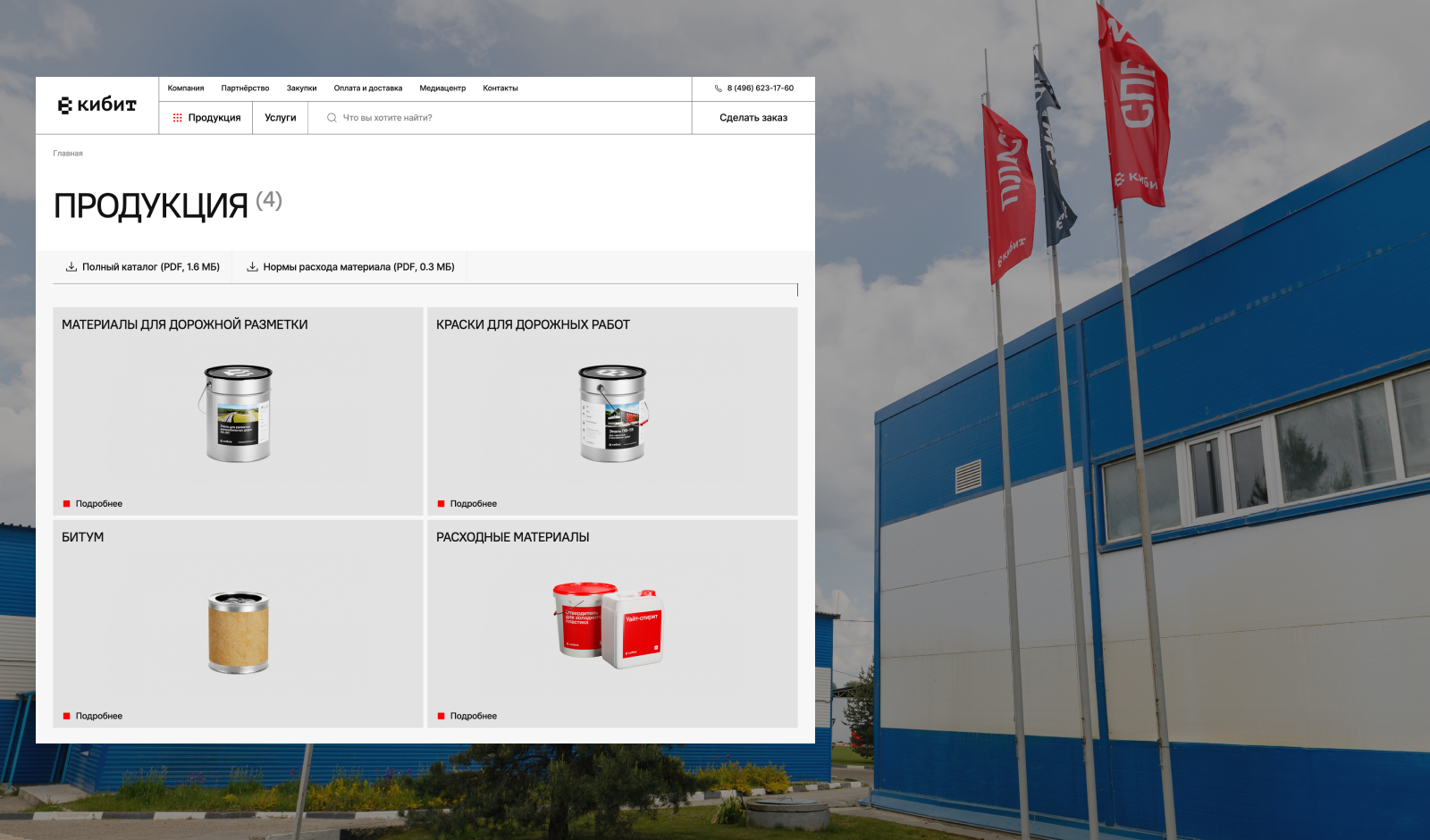Open the Компания menu item
The height and width of the screenshot is (840, 1430).
186,88
